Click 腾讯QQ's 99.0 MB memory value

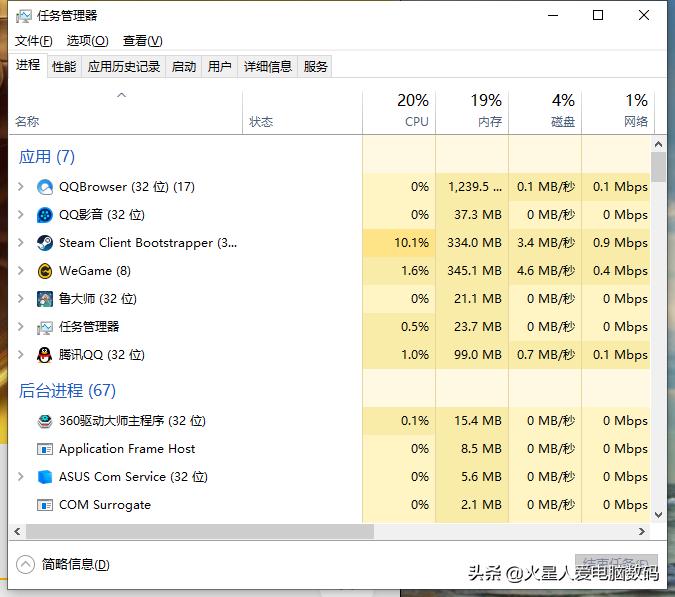tap(477, 355)
